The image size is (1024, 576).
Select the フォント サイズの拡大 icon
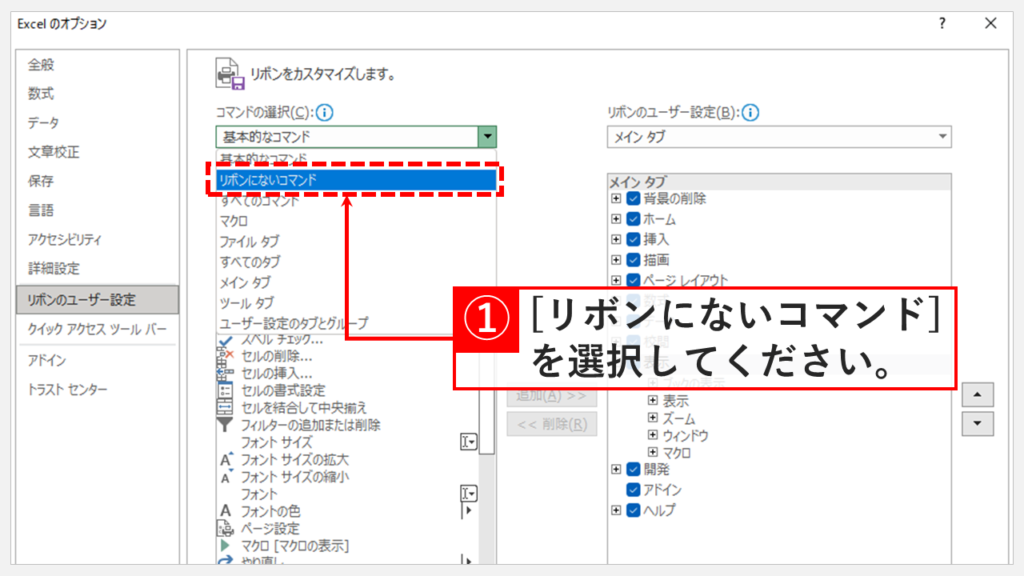[x=225, y=460]
